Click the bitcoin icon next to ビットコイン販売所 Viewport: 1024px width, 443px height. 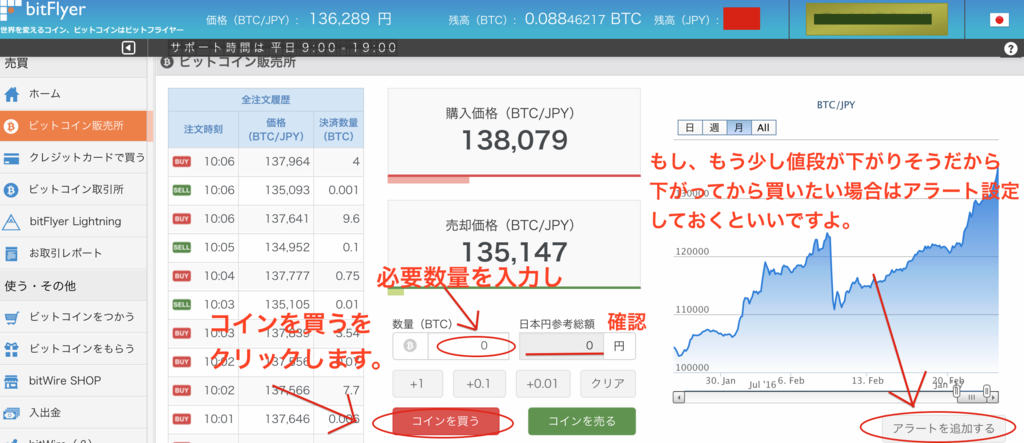(11, 127)
